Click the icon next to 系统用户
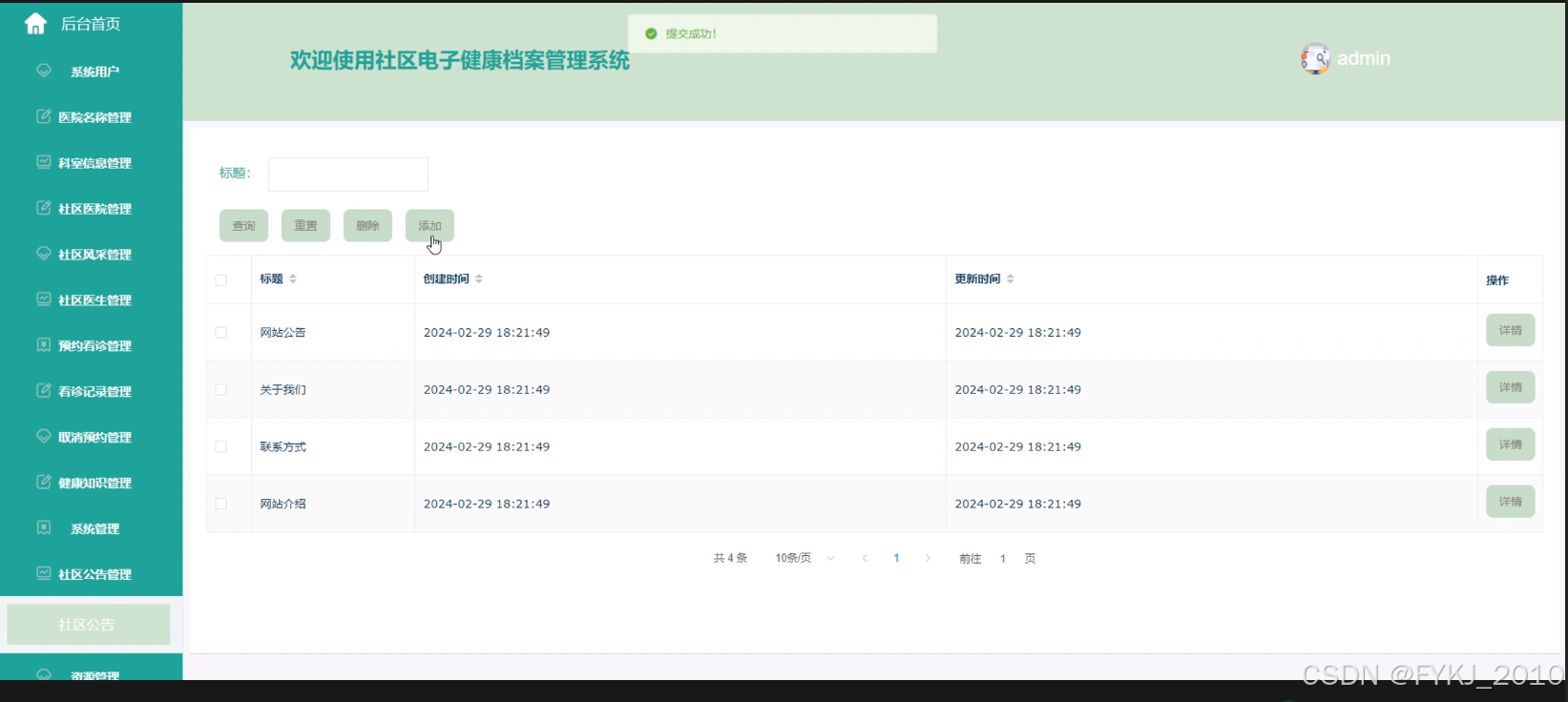 tap(44, 71)
